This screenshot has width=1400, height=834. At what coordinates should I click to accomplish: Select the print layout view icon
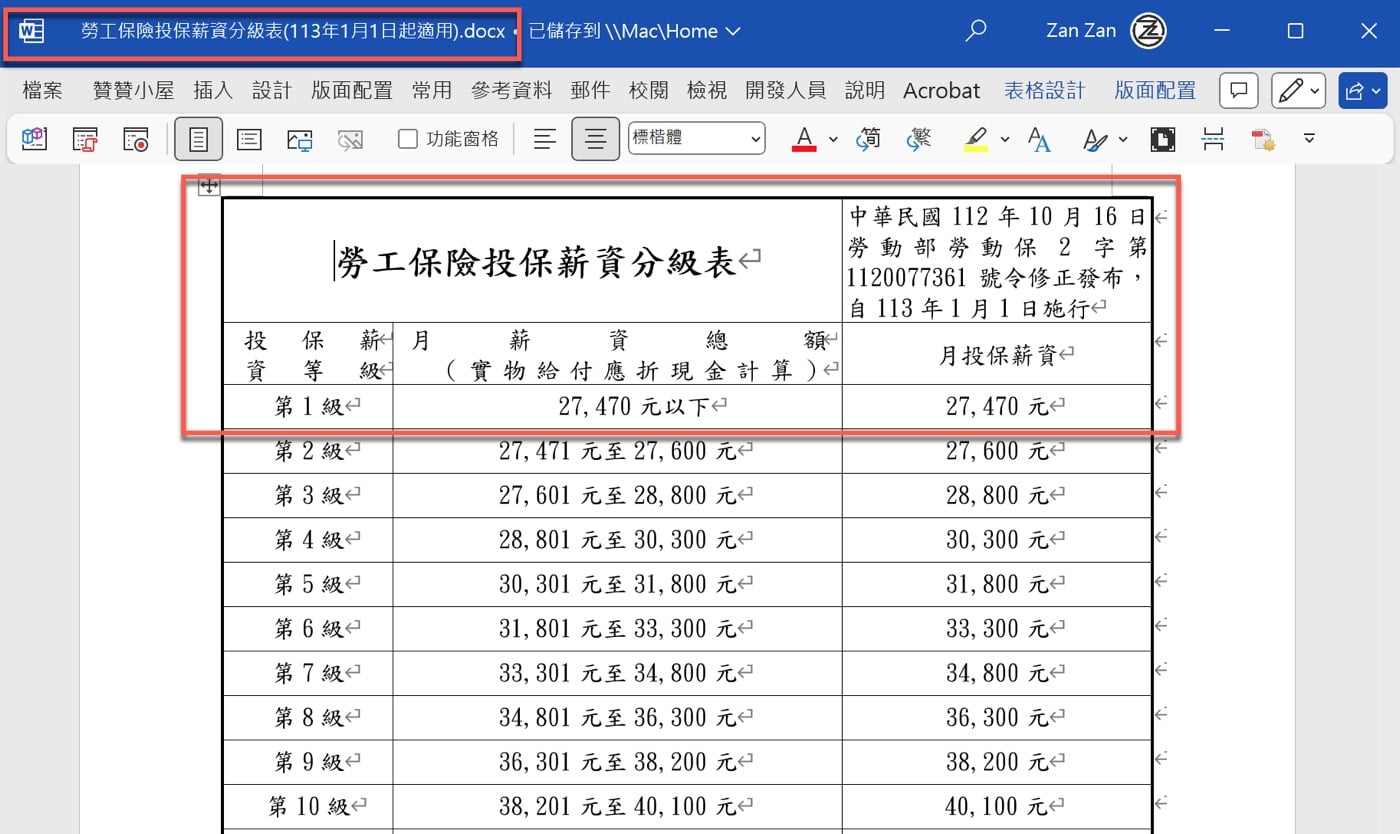(198, 139)
